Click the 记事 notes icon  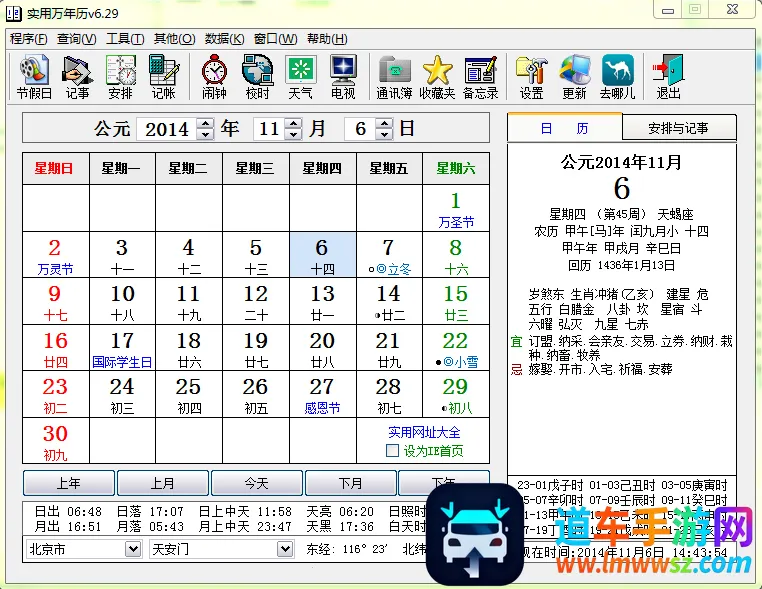(x=77, y=76)
